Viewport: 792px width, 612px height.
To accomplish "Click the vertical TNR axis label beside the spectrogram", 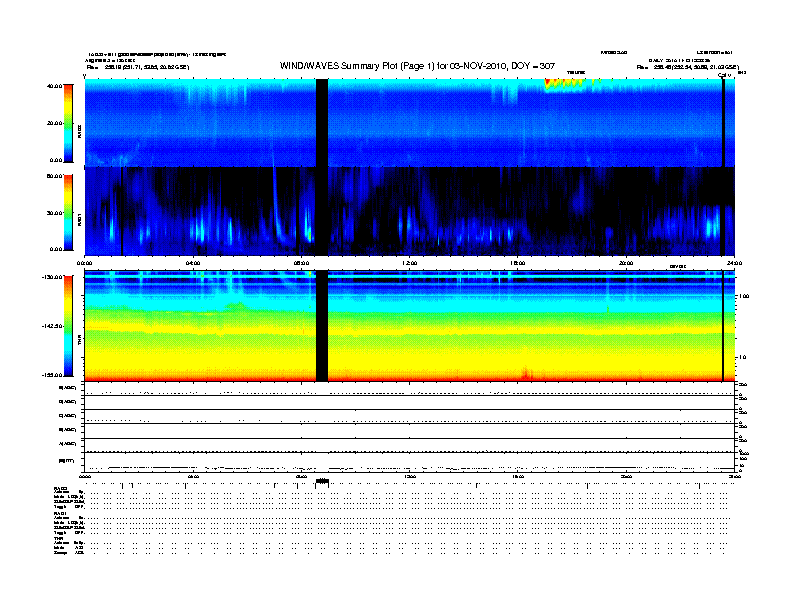I will tap(80, 341).
